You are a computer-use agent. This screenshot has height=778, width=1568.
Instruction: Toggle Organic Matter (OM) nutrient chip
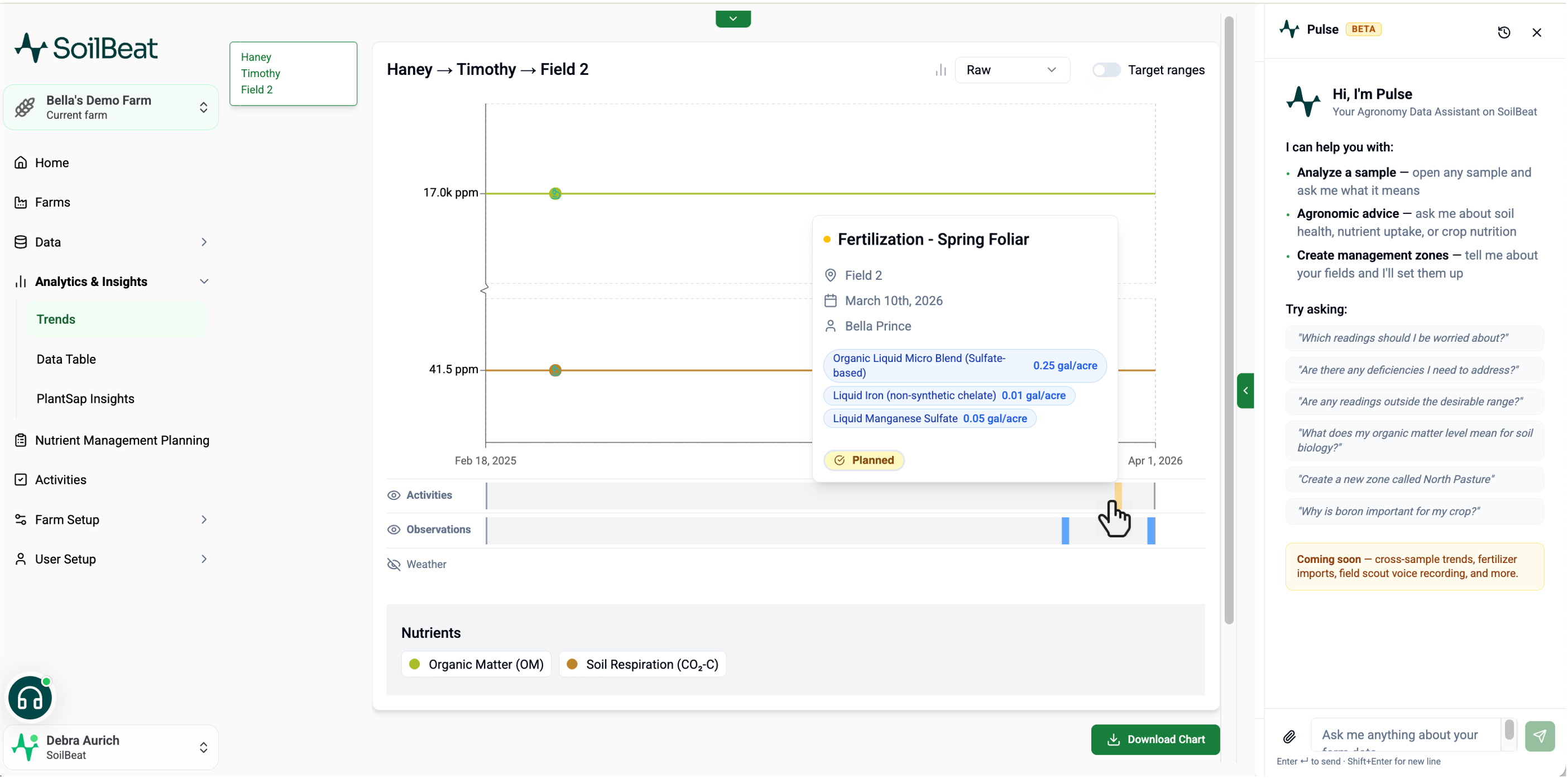click(x=476, y=664)
